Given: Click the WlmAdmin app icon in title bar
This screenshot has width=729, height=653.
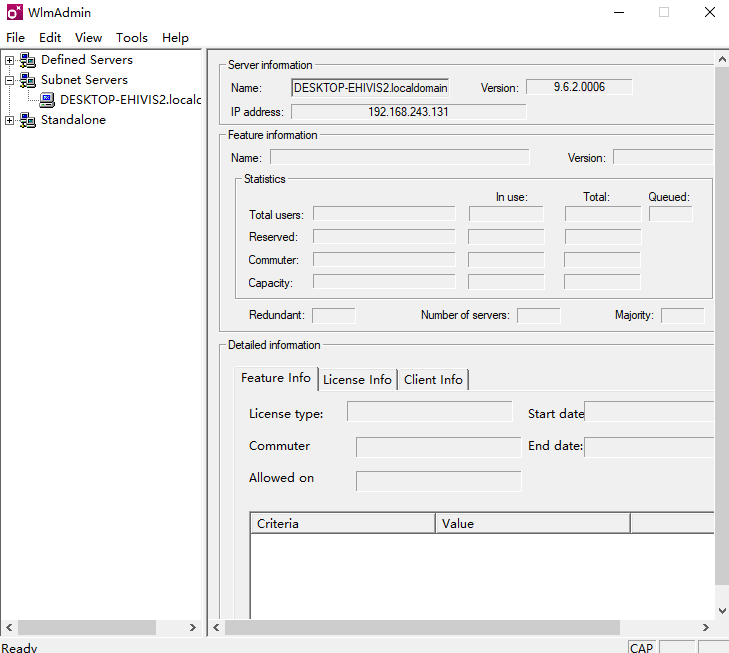Looking at the screenshot, I should pyautogui.click(x=13, y=13).
